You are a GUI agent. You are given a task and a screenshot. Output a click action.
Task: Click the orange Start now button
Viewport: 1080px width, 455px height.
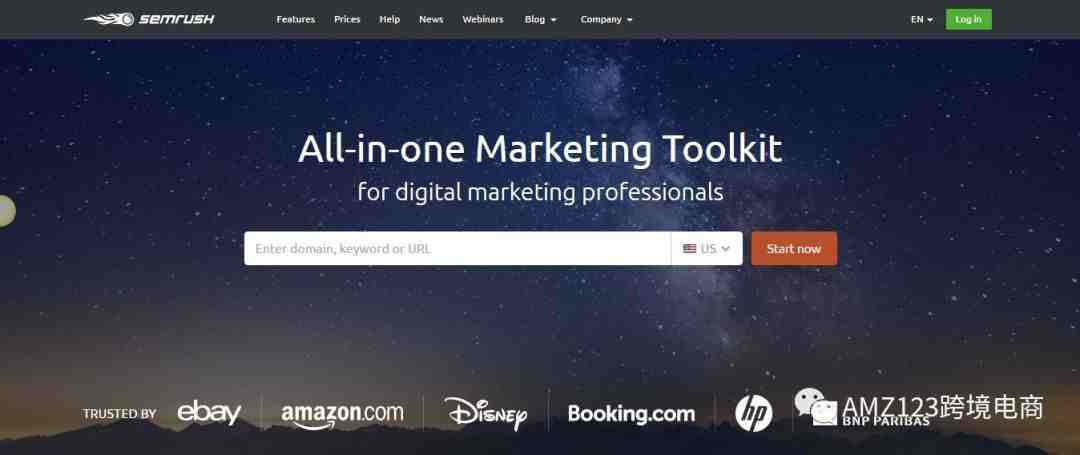[x=794, y=248]
